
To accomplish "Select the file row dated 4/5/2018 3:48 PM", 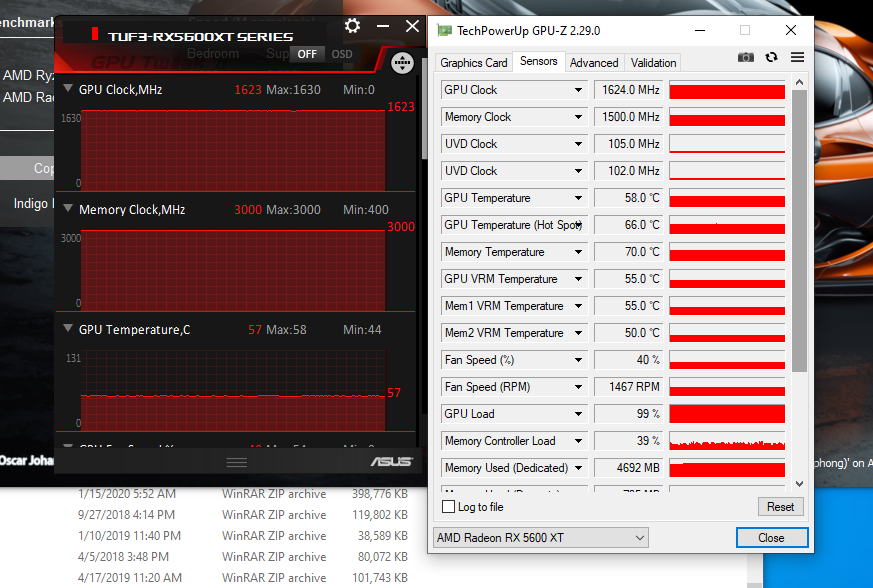I will 243,557.
